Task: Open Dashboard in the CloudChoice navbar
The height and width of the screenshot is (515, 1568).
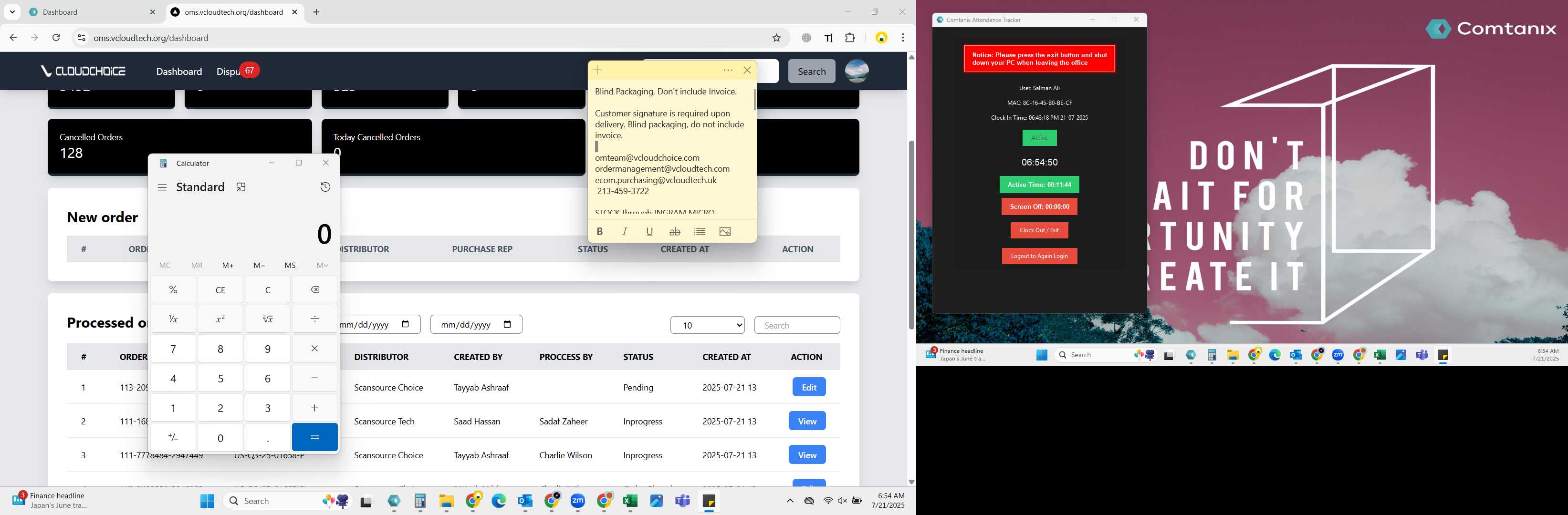Action: 179,72
